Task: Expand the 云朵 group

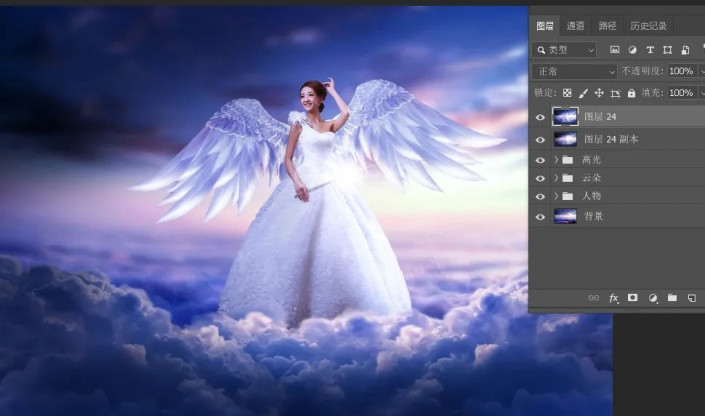Action: point(556,178)
